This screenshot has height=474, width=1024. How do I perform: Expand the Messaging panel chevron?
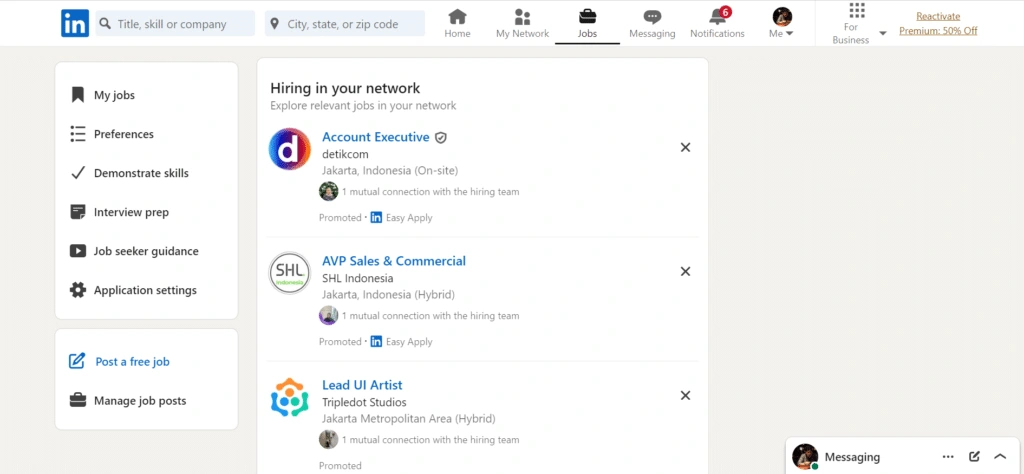click(1000, 457)
